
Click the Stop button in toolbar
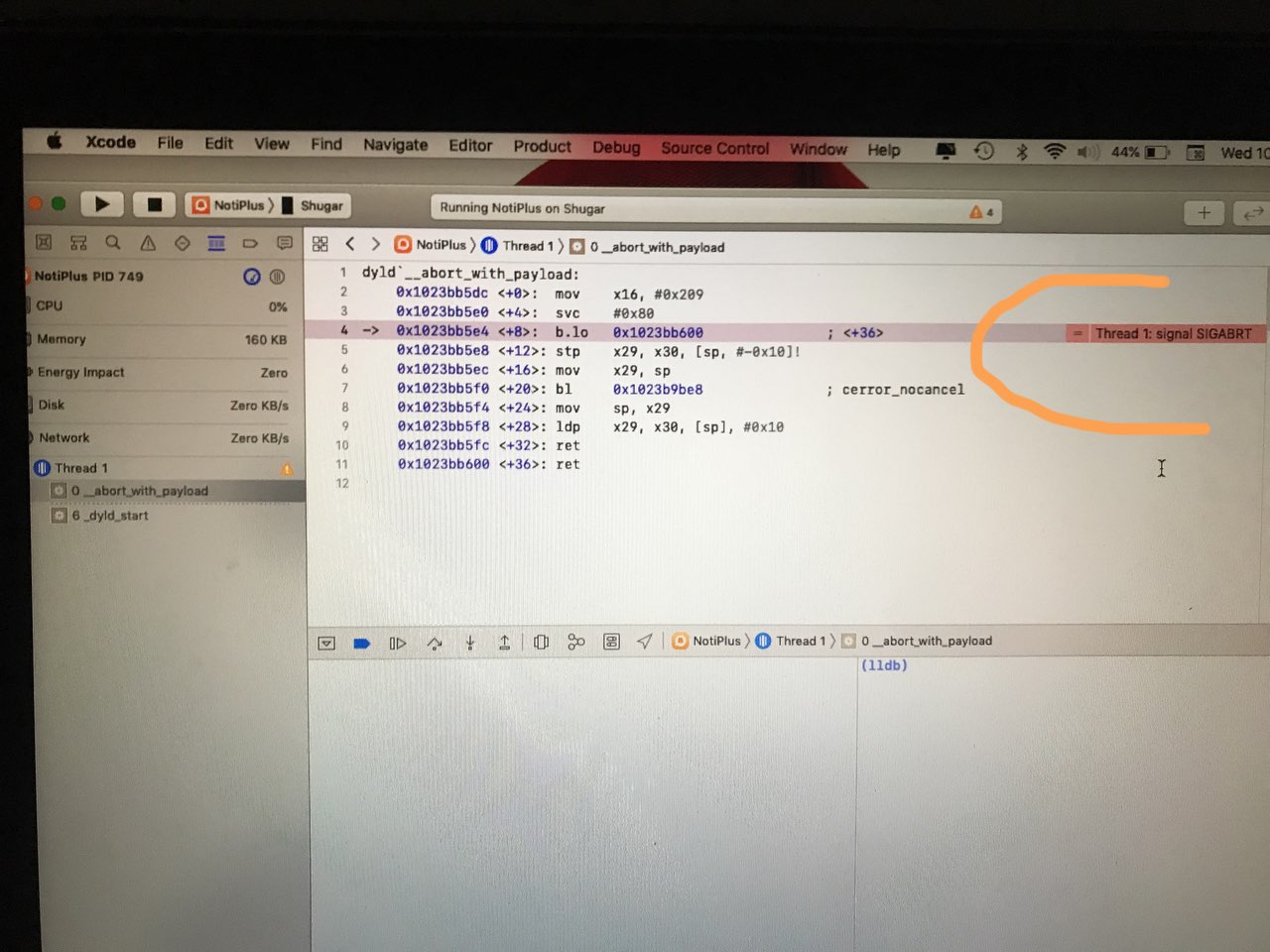pos(154,204)
